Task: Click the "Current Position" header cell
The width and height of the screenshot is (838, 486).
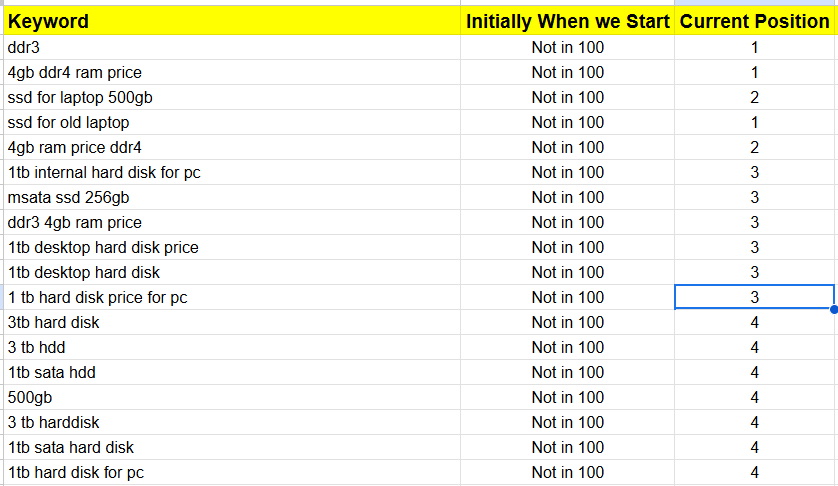Action: pyautogui.click(x=754, y=21)
